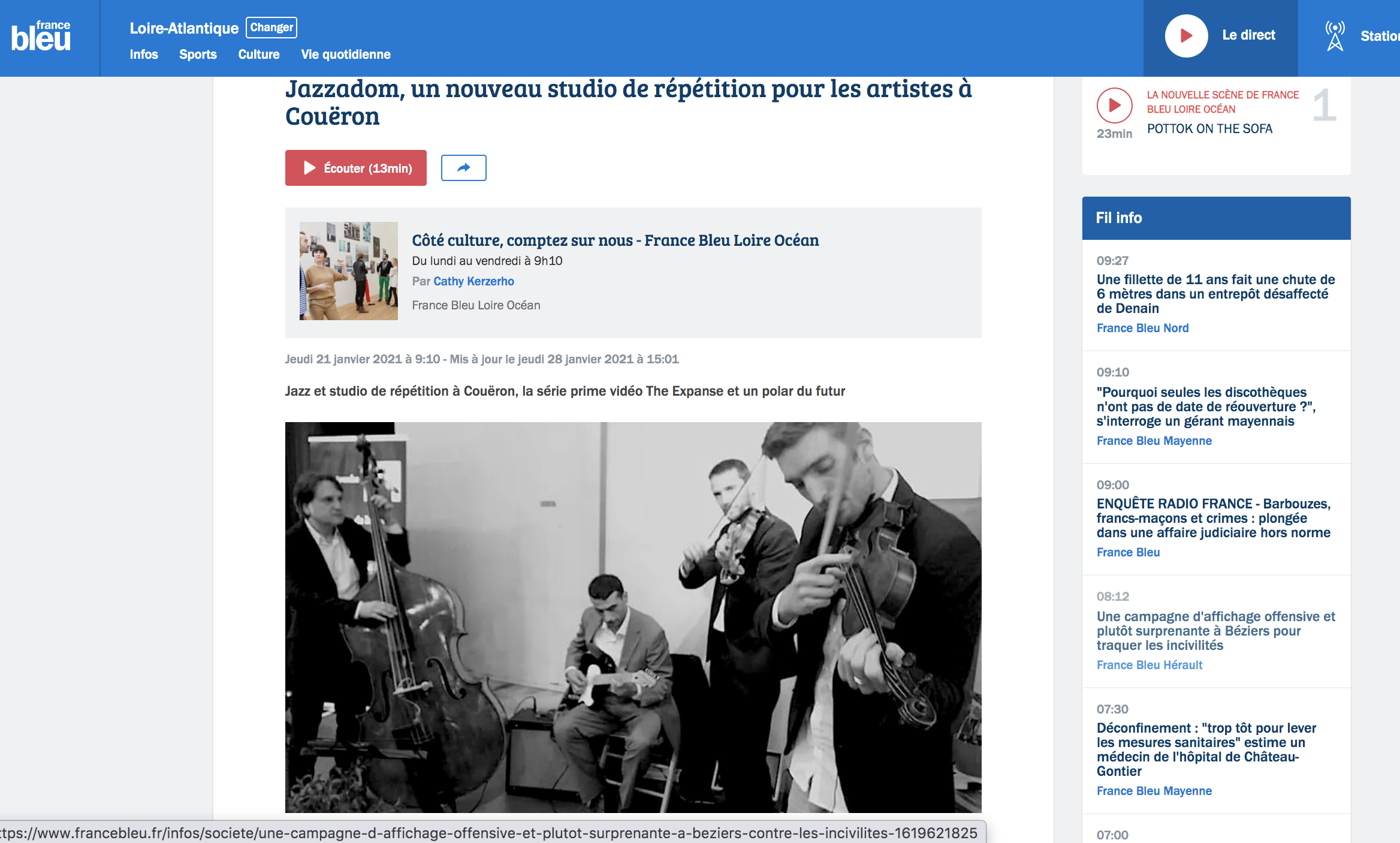Read the discothèques réouverture article
Viewport: 1400px width, 843px height.
[x=1206, y=407]
